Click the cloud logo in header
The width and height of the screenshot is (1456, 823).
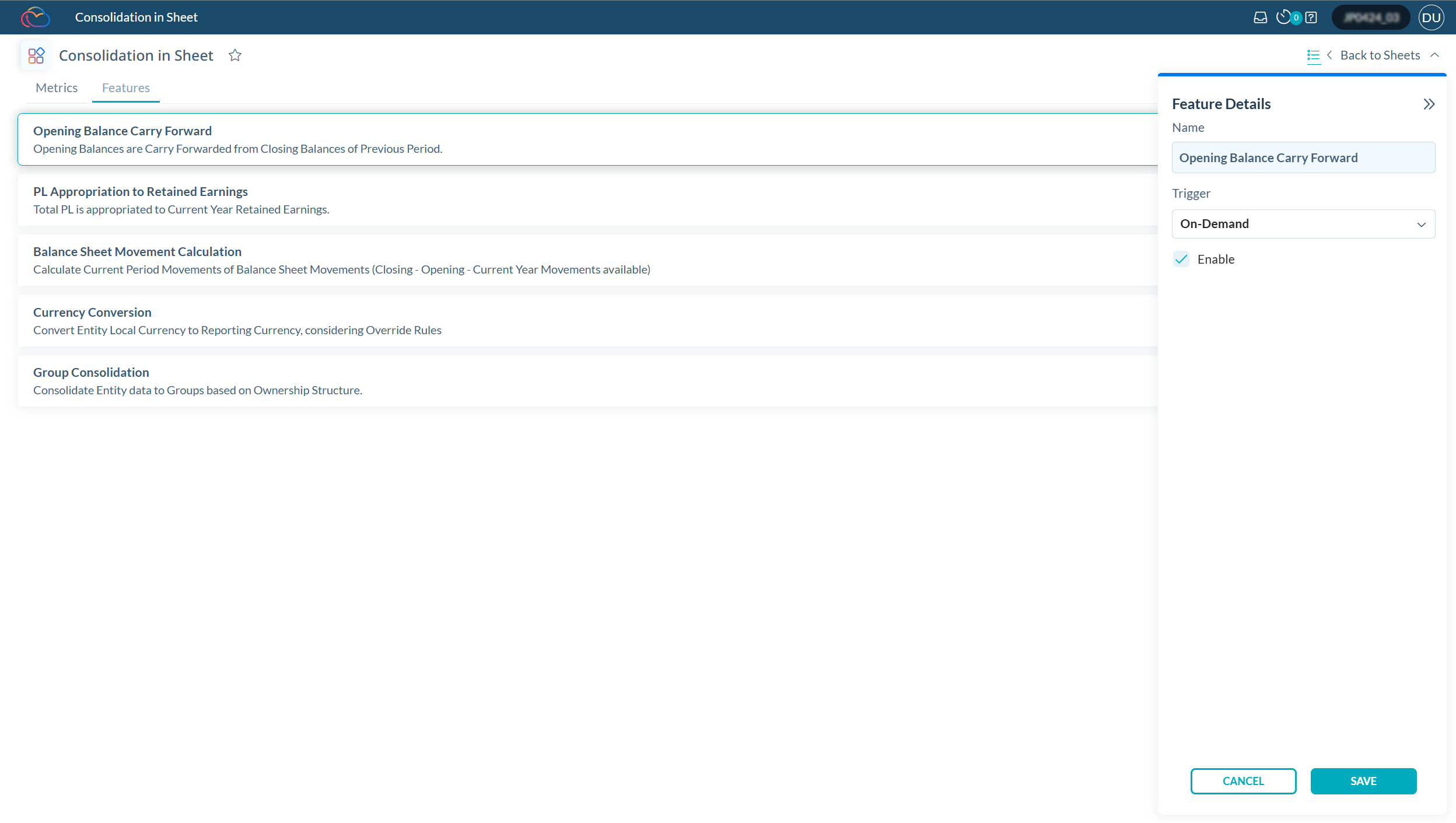[35, 17]
